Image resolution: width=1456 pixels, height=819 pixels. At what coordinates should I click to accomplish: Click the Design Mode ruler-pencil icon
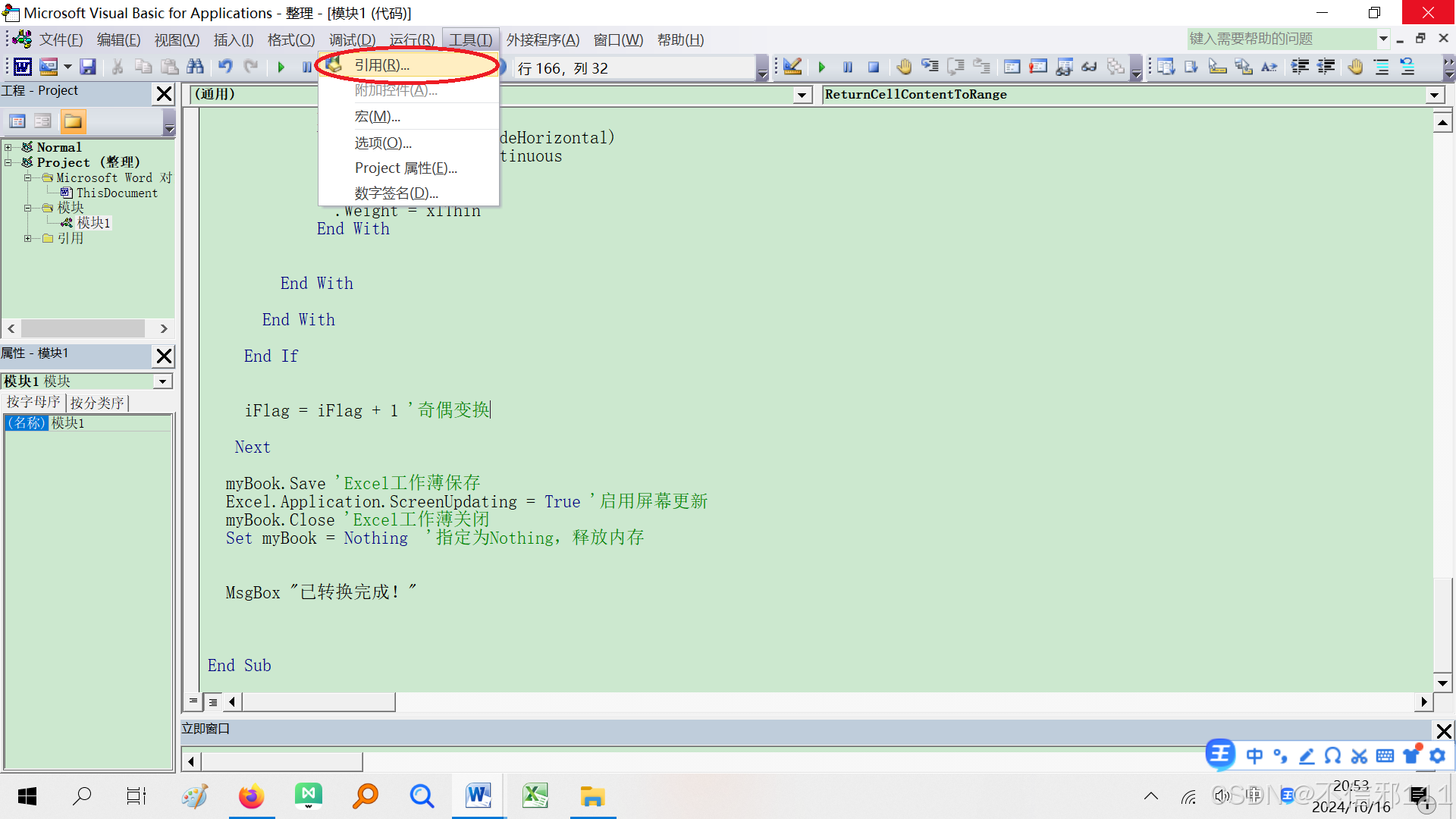click(x=792, y=67)
